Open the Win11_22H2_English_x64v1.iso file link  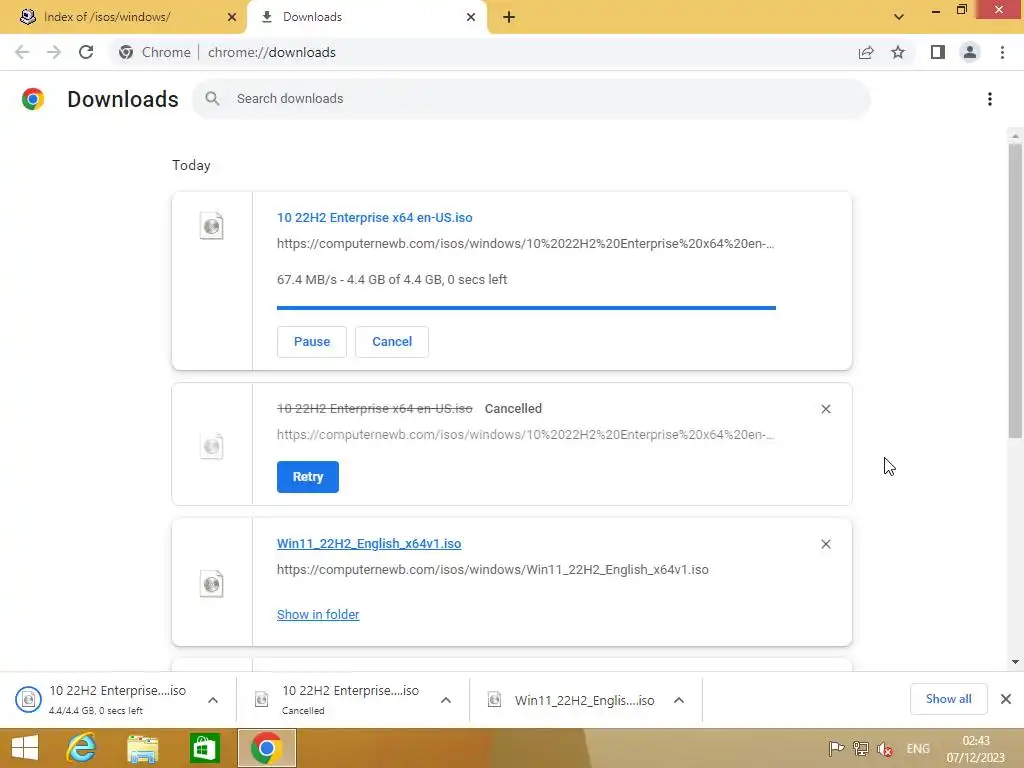point(369,543)
